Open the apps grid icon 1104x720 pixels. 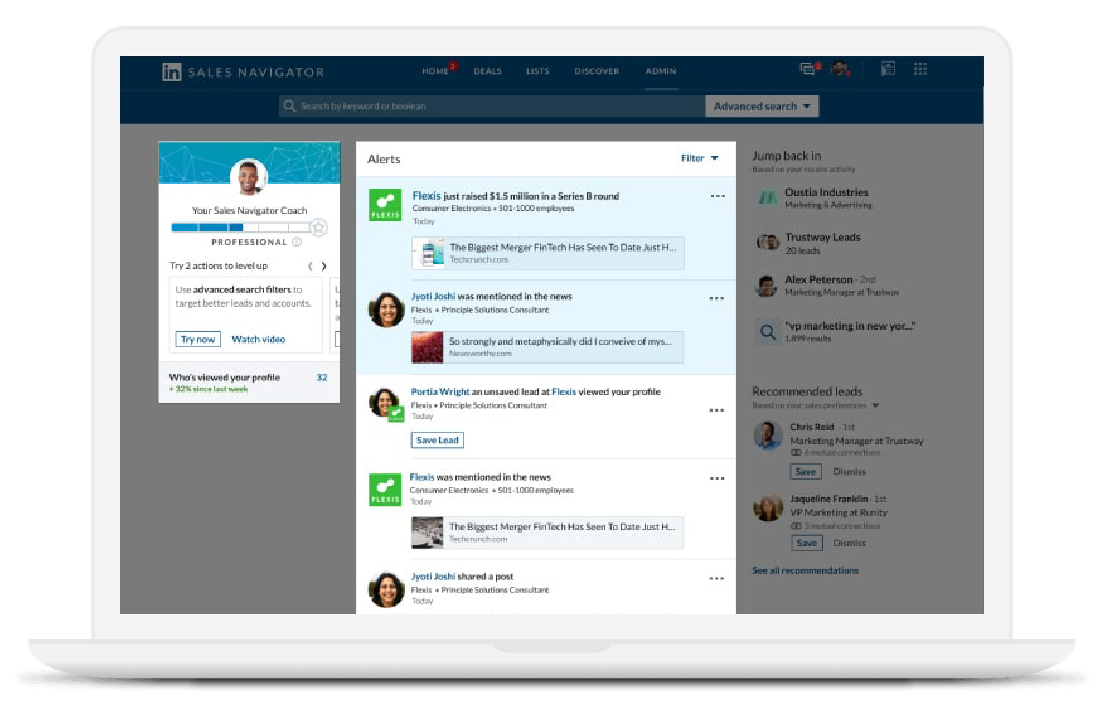(920, 68)
